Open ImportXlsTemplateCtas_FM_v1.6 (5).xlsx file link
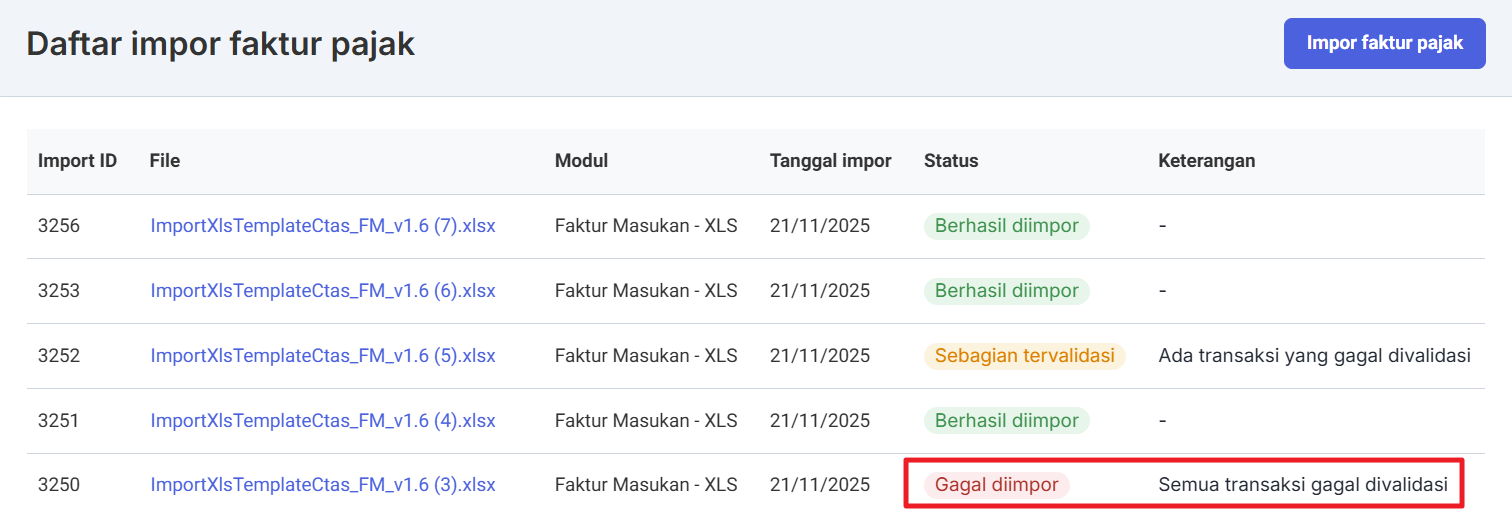 coord(323,356)
